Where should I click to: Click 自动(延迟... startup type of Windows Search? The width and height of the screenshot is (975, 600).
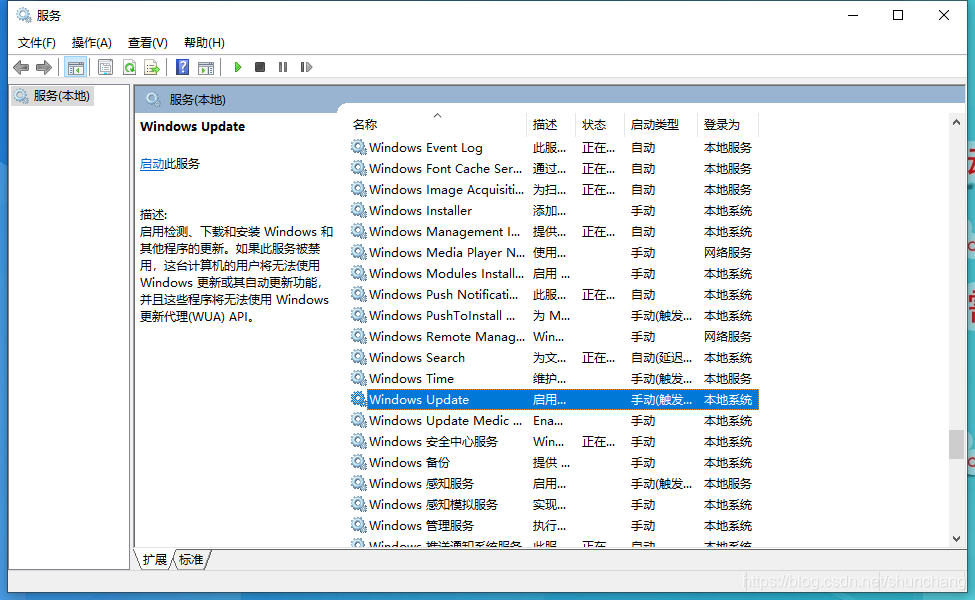point(662,358)
